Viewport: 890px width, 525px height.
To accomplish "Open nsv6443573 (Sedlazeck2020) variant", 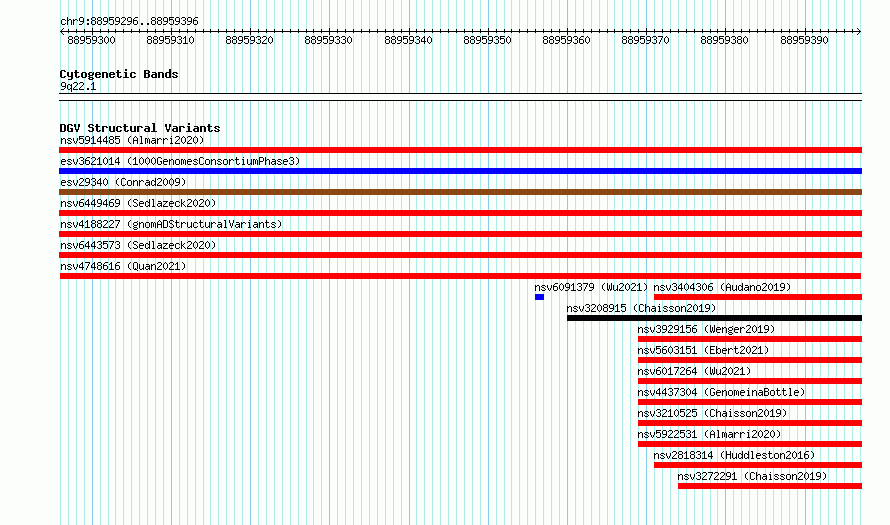I will tap(138, 245).
